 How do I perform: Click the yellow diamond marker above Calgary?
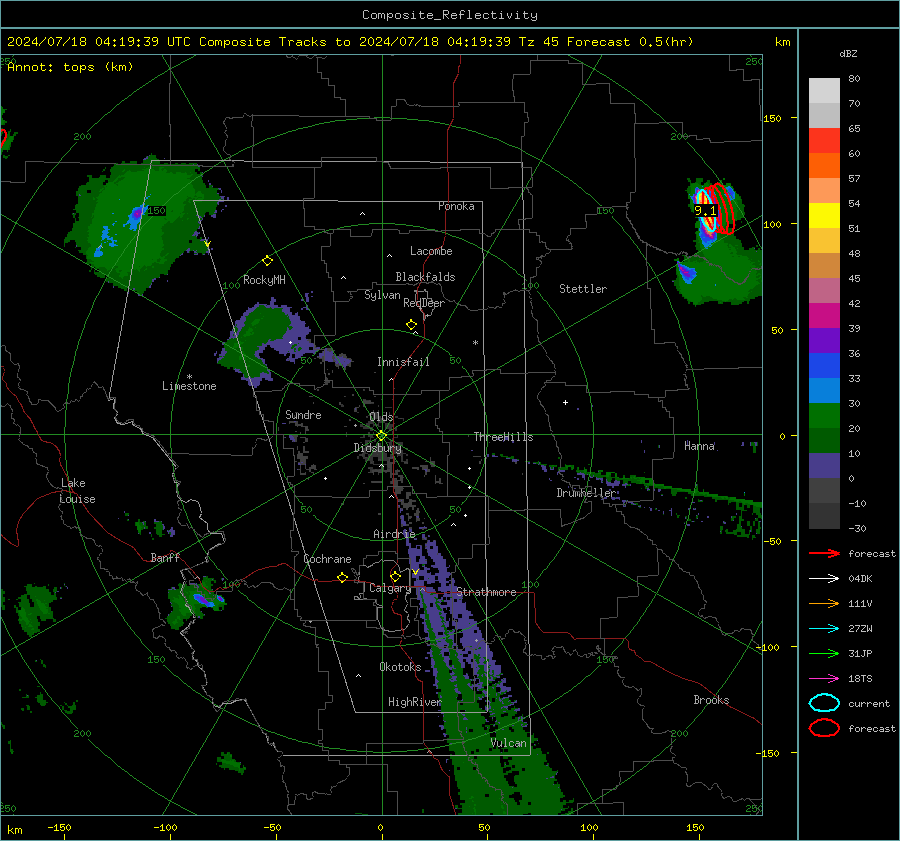[395, 576]
